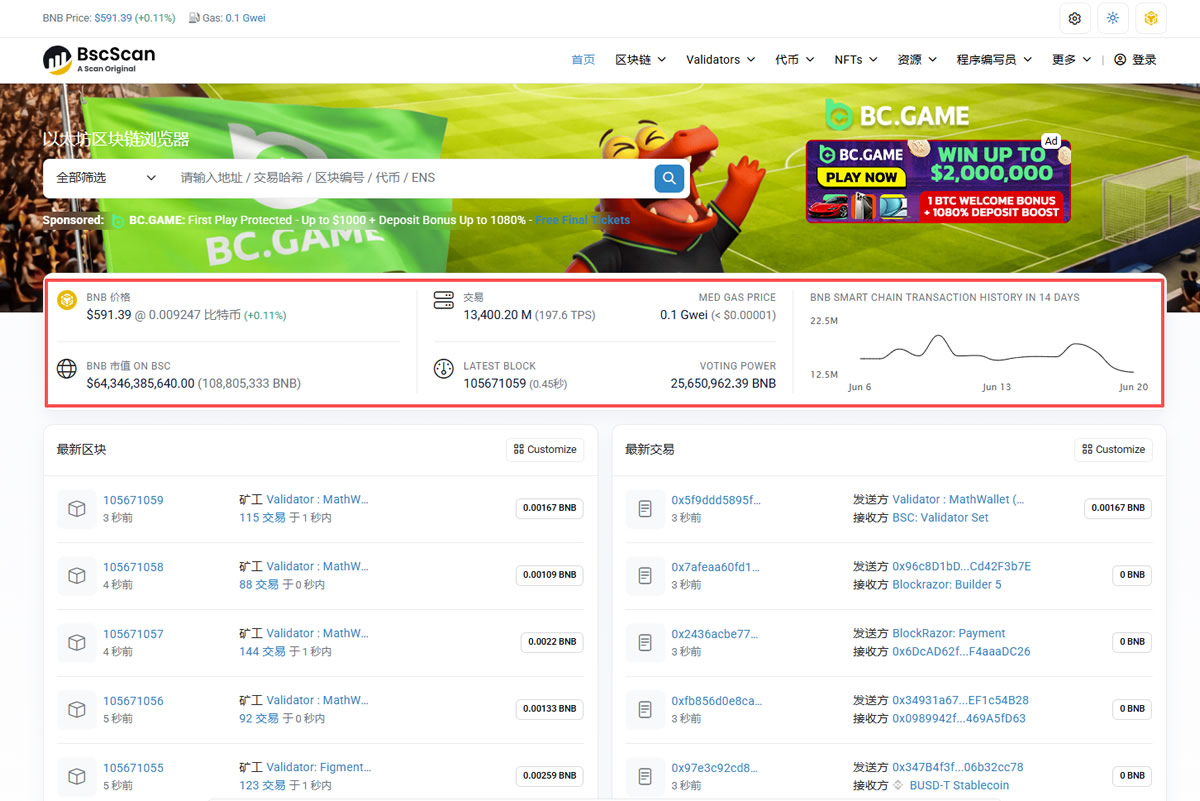Click the BNB coin icon beside BNB 价格
1200x801 pixels.
coord(67,300)
